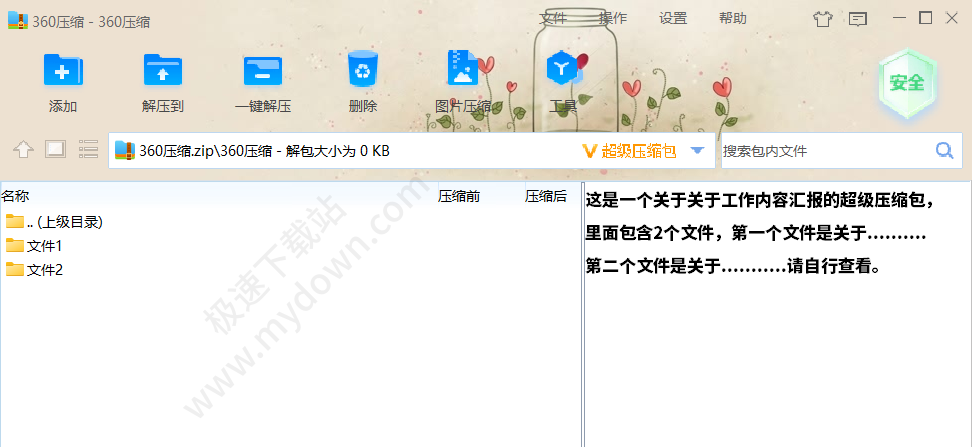Click the 360压缩 app logo in title bar
This screenshot has width=972, height=447.
coord(18,20)
